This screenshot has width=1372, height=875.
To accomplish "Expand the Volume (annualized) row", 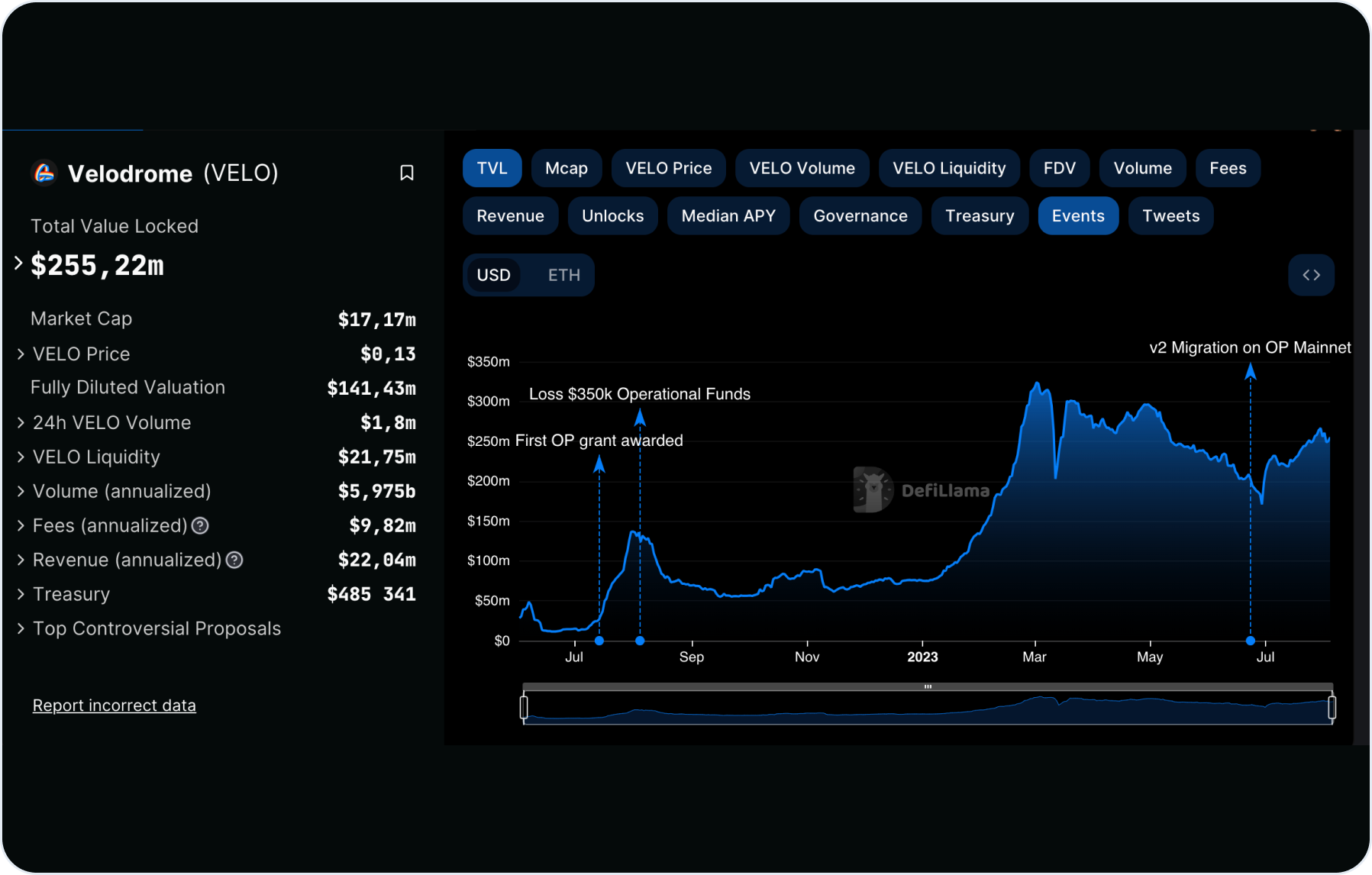I will tap(21, 491).
